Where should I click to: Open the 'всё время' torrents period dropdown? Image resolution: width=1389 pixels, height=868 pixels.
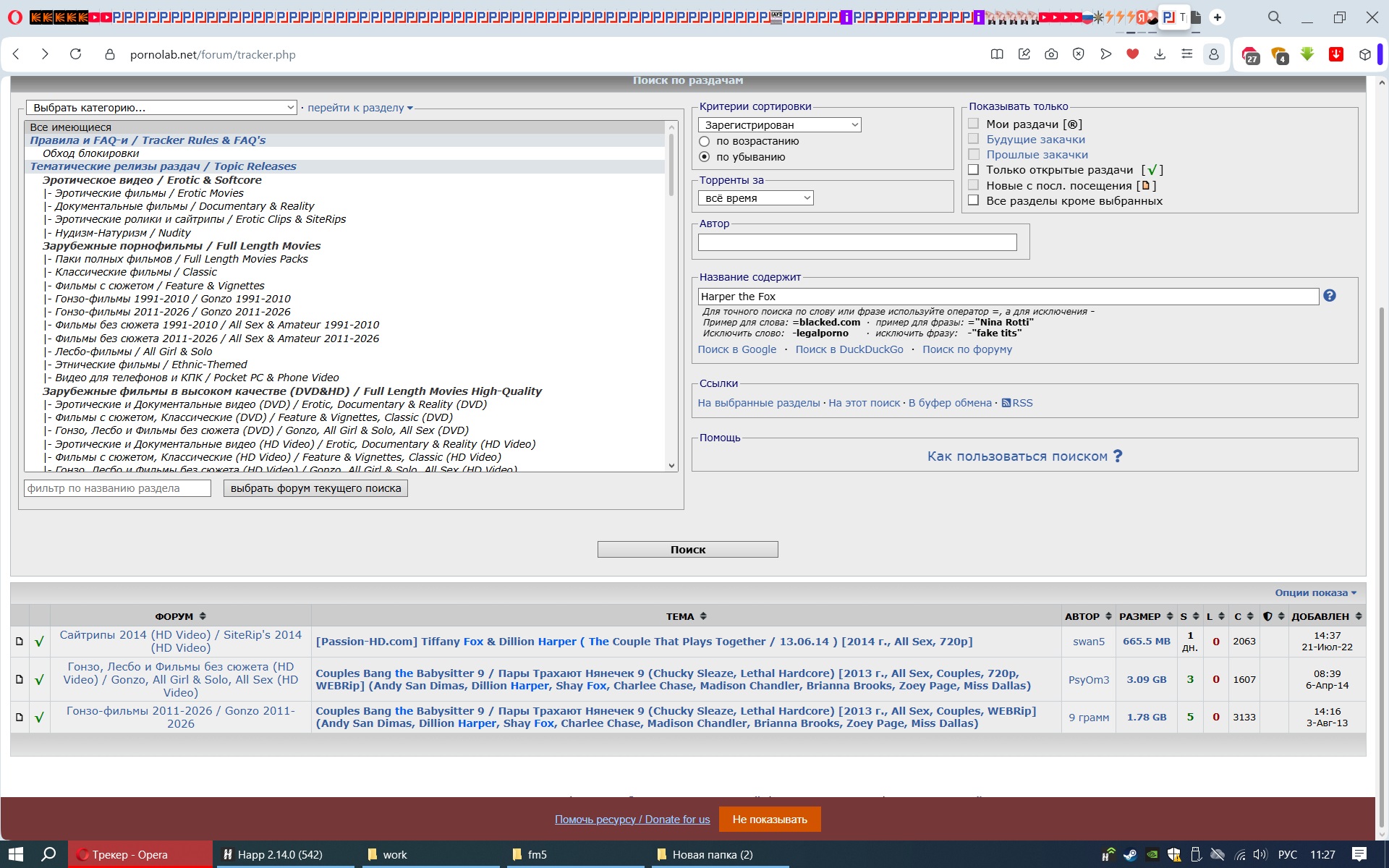(x=756, y=198)
